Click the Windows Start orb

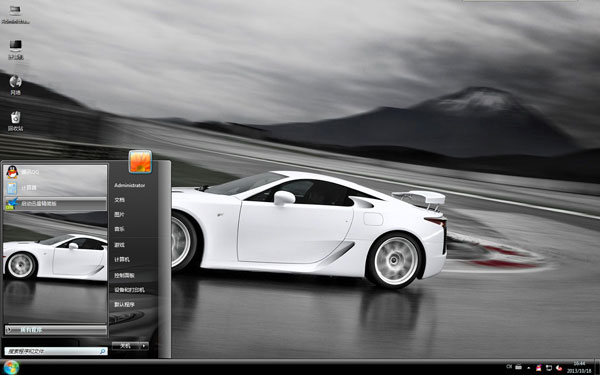[11, 367]
